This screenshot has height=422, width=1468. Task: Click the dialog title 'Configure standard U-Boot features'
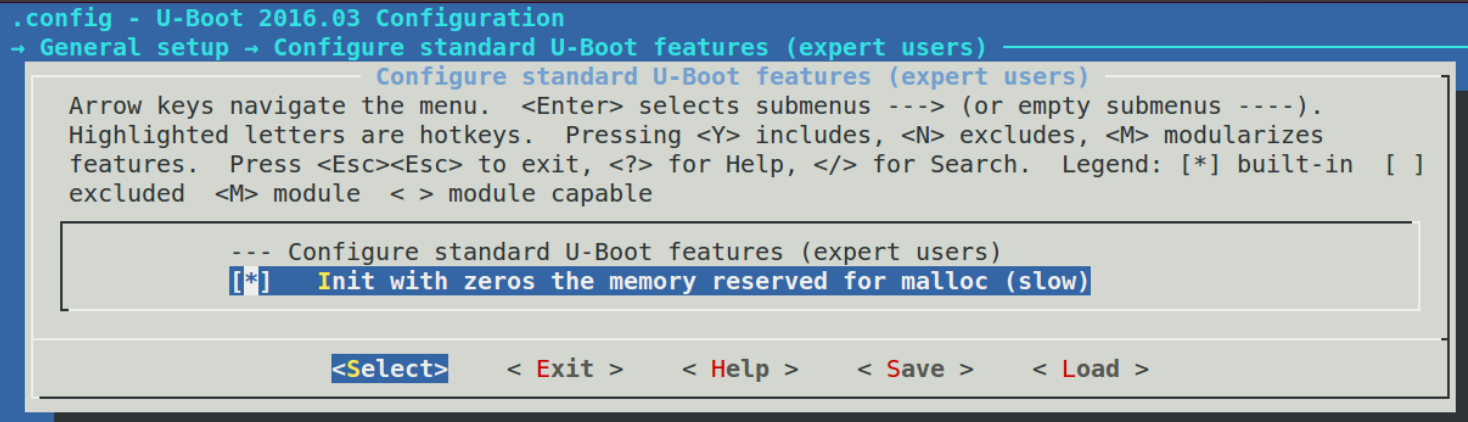pyautogui.click(x=732, y=77)
